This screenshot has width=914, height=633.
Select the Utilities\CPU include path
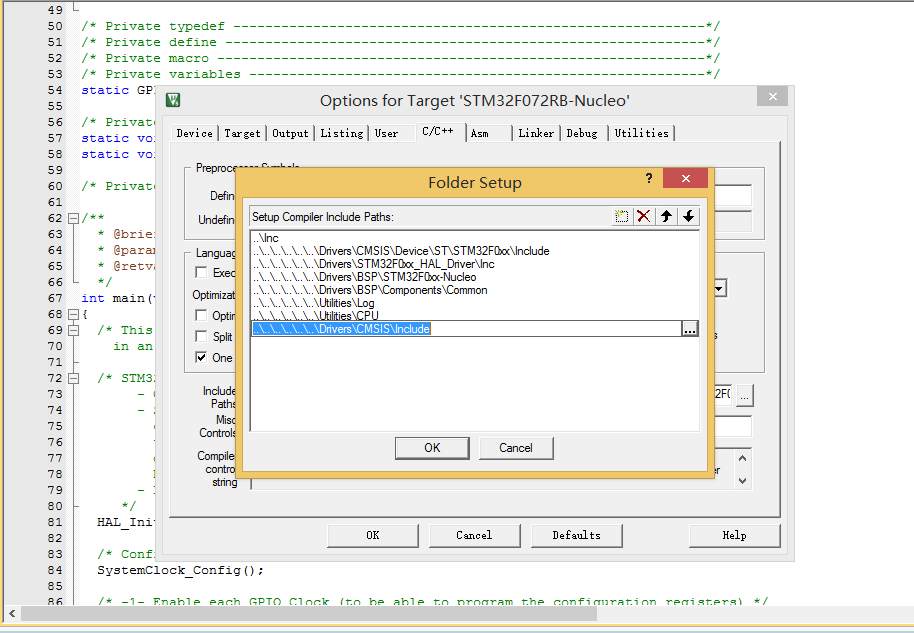click(x=316, y=315)
